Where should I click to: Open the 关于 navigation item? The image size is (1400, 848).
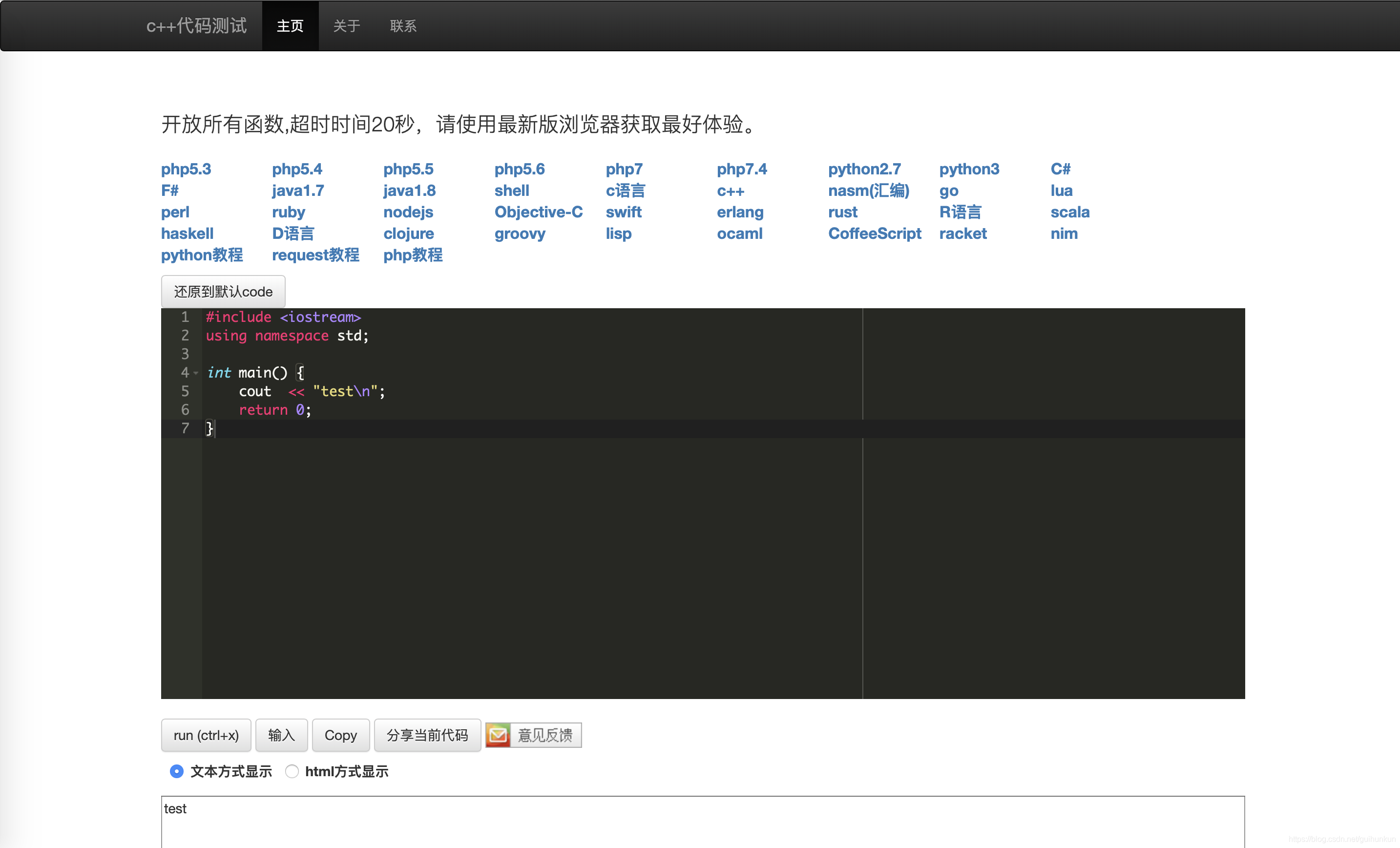point(346,26)
